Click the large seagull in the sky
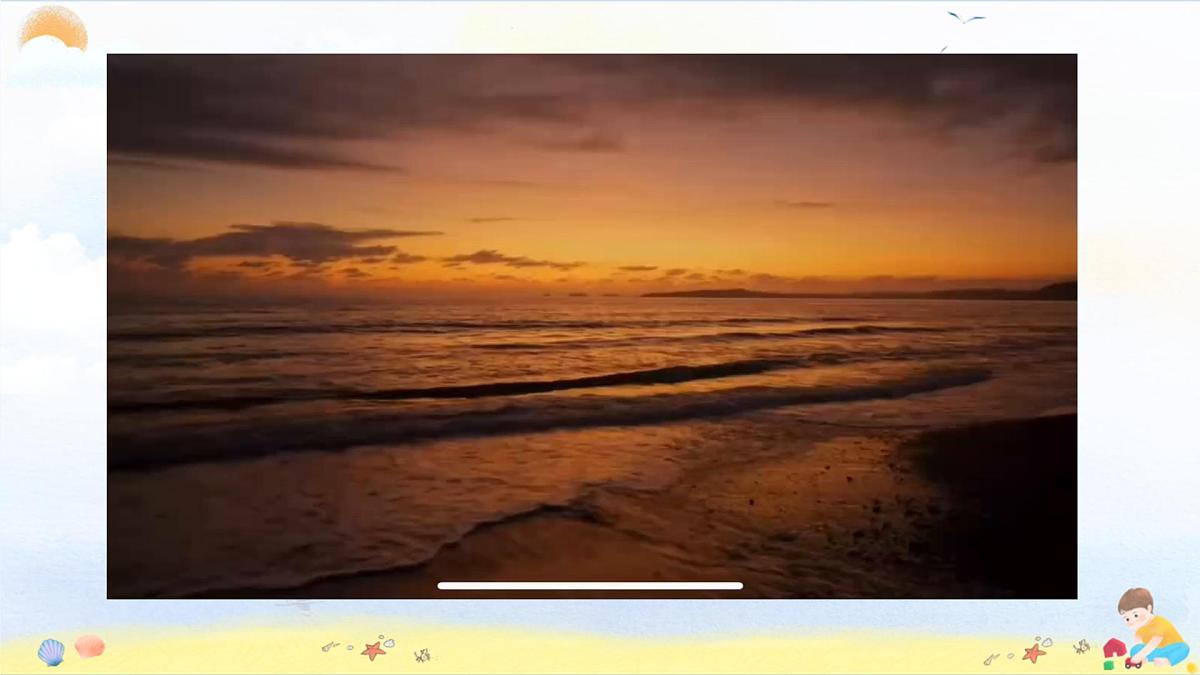This screenshot has width=1200, height=675. click(966, 18)
